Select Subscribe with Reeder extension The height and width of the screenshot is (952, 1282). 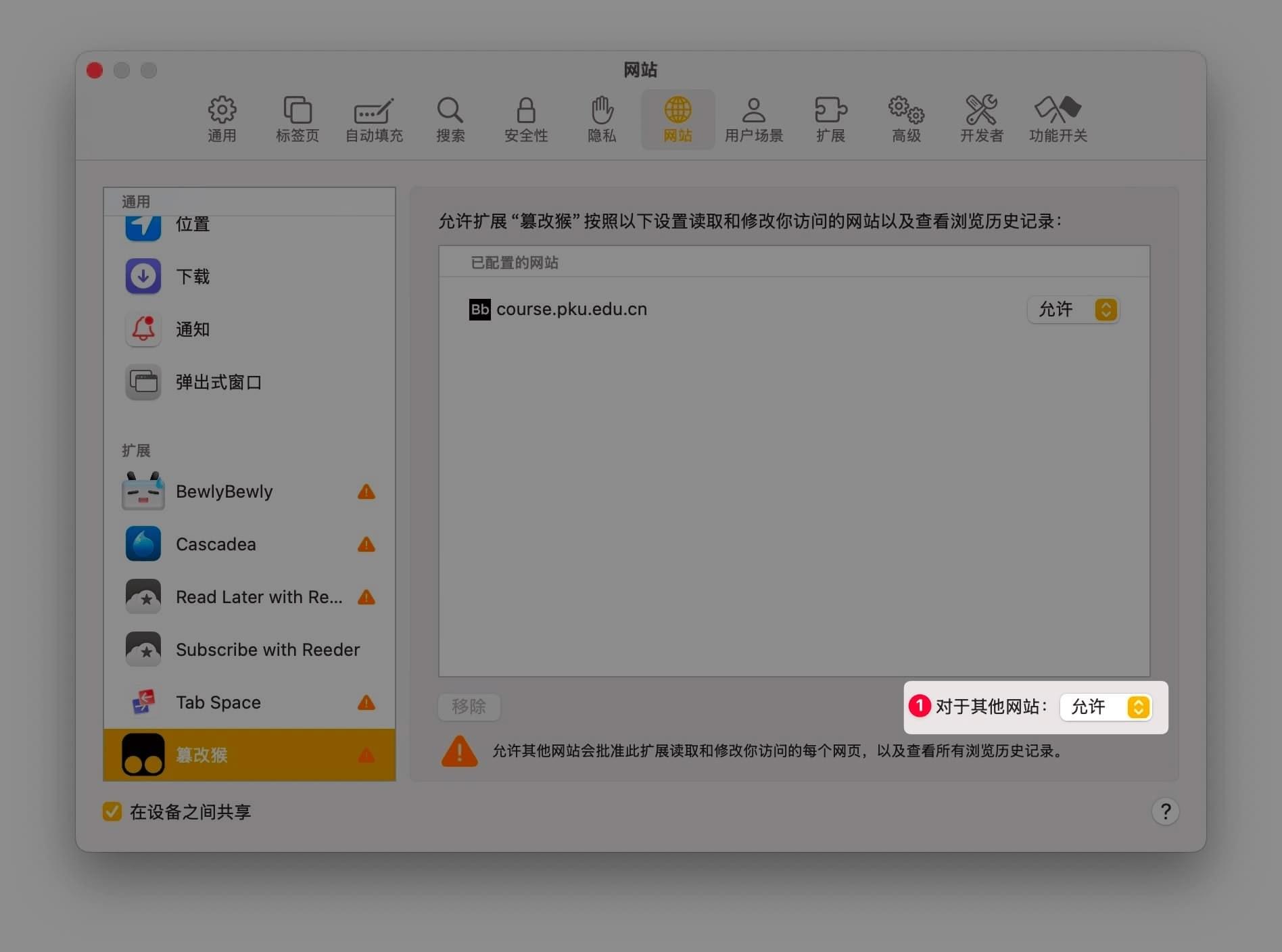click(x=268, y=650)
